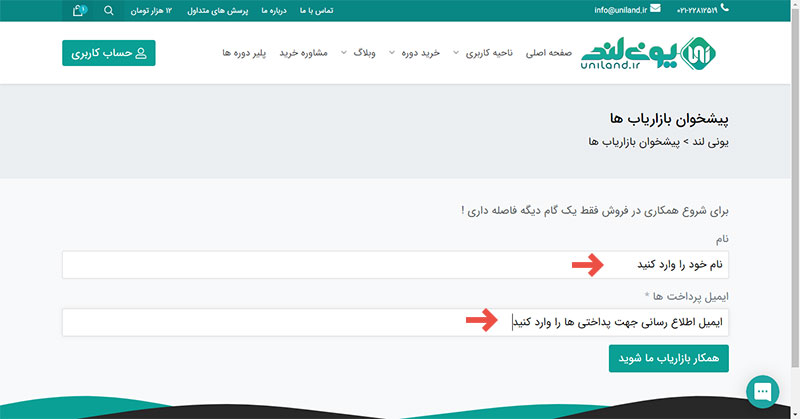
Task: Open تماس با ما link
Action: (316, 11)
